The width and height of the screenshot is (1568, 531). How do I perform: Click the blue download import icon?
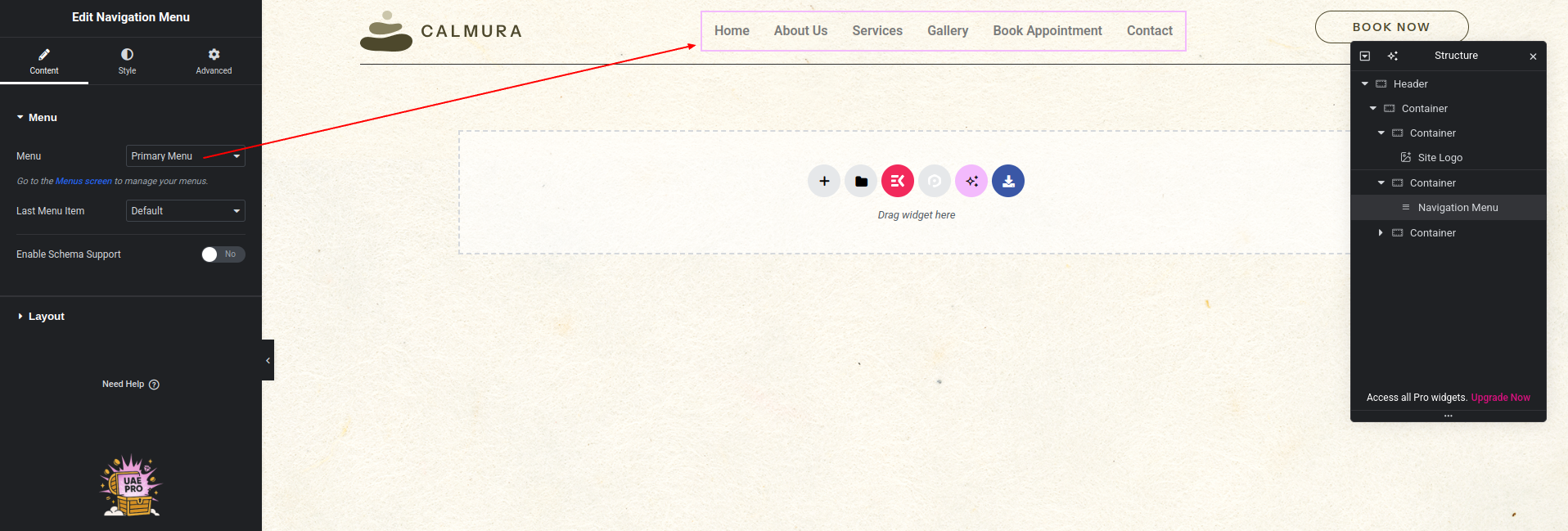[x=1008, y=181]
